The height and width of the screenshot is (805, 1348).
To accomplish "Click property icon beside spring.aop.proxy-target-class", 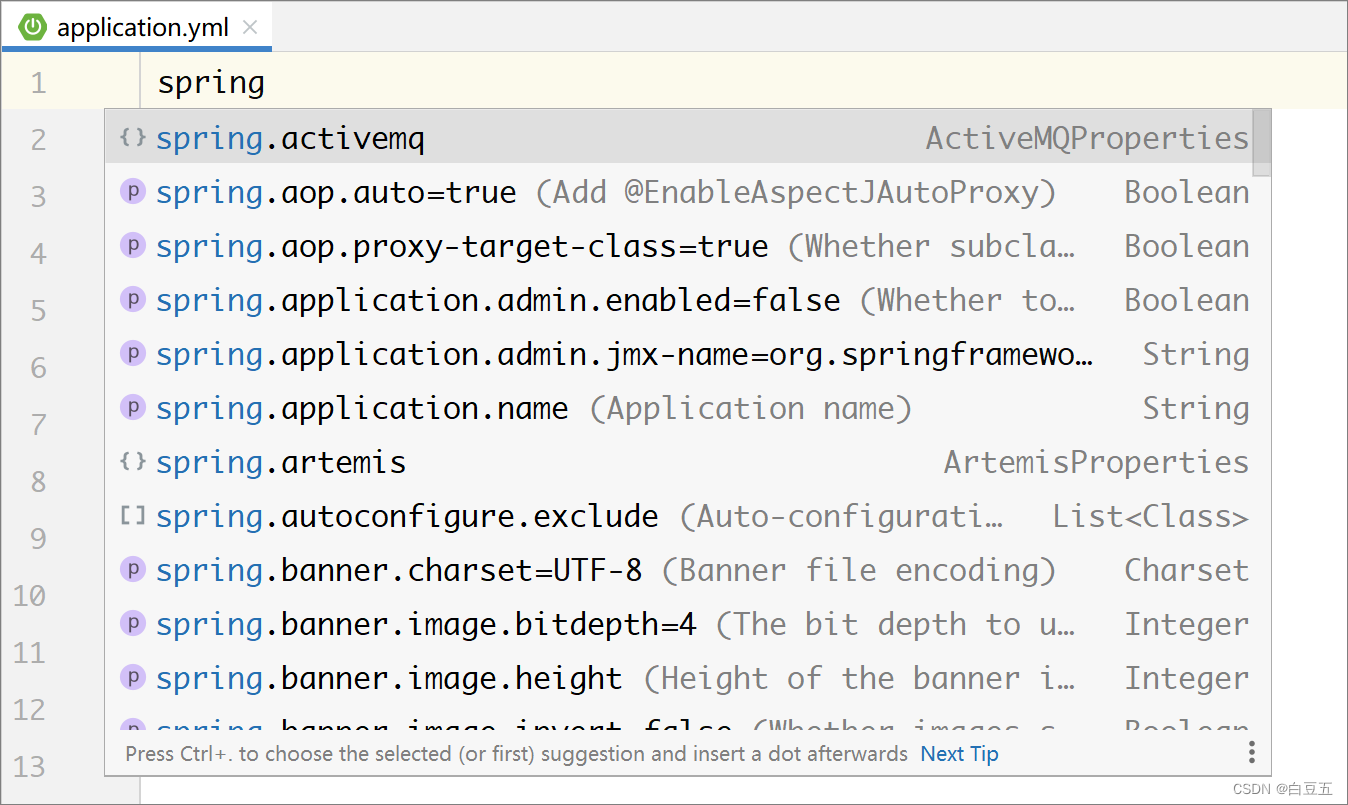I will [133, 245].
